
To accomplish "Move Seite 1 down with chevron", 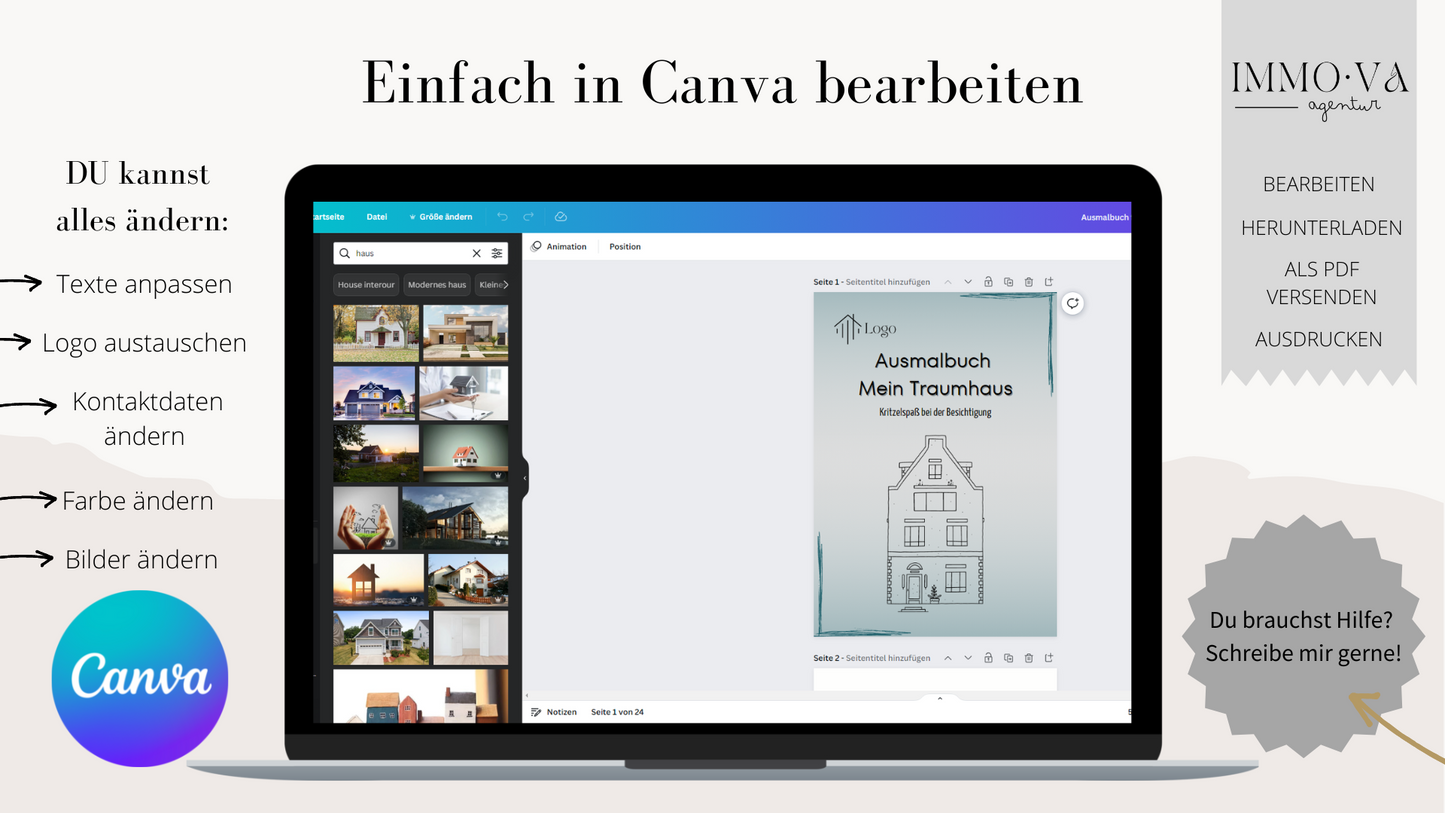I will point(968,282).
